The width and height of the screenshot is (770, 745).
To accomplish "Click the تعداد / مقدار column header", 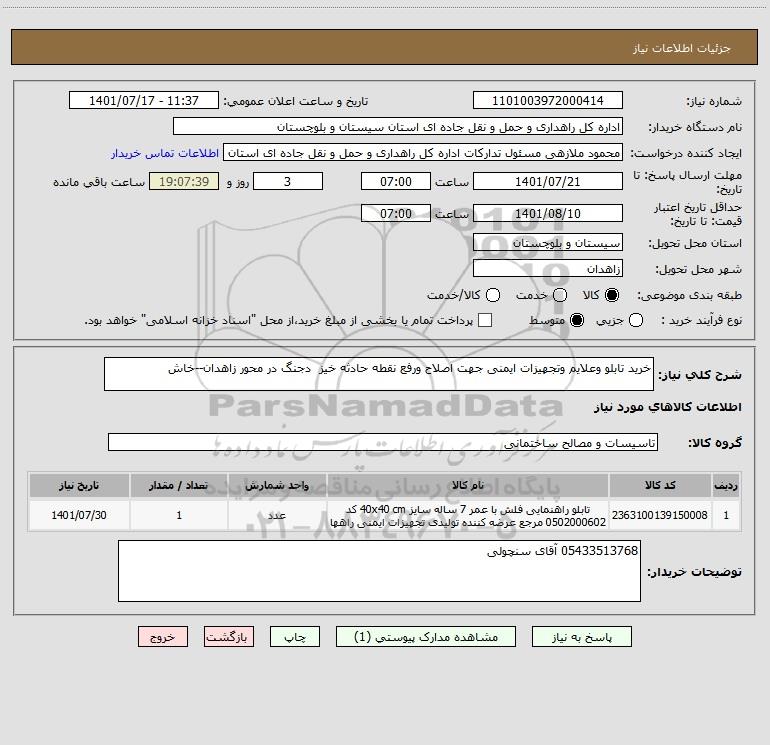I will (x=179, y=485).
